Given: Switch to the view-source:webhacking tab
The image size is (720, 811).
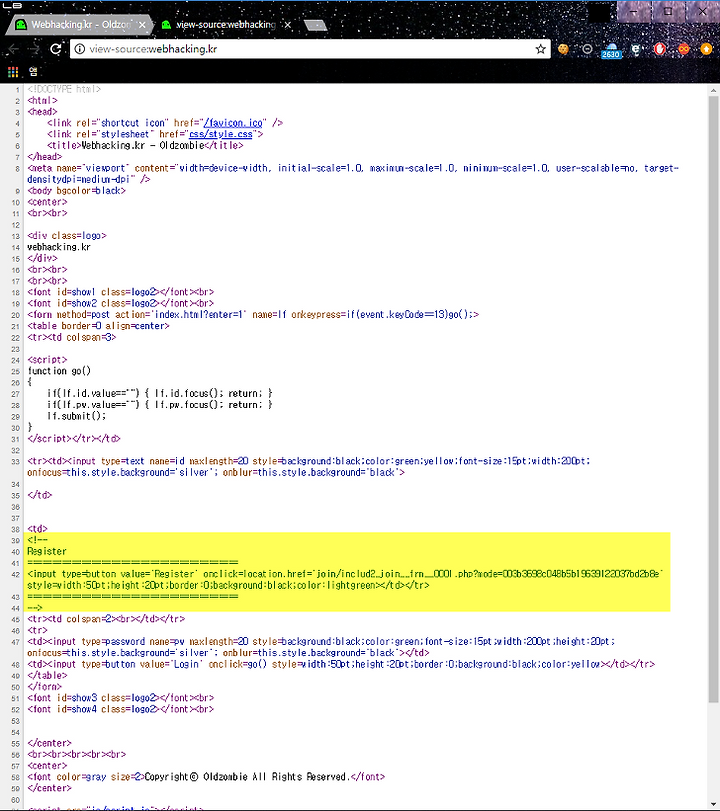Looking at the screenshot, I should (225, 24).
